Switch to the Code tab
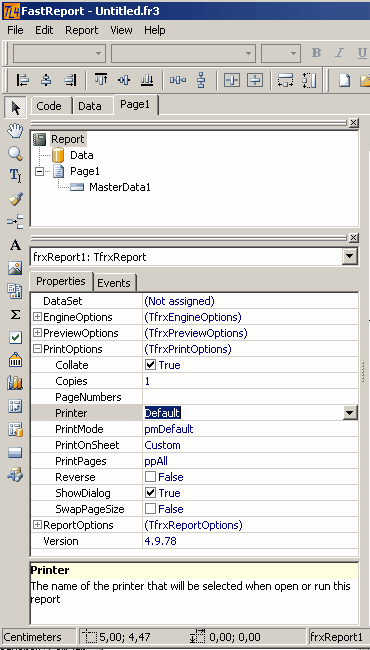 (51, 106)
